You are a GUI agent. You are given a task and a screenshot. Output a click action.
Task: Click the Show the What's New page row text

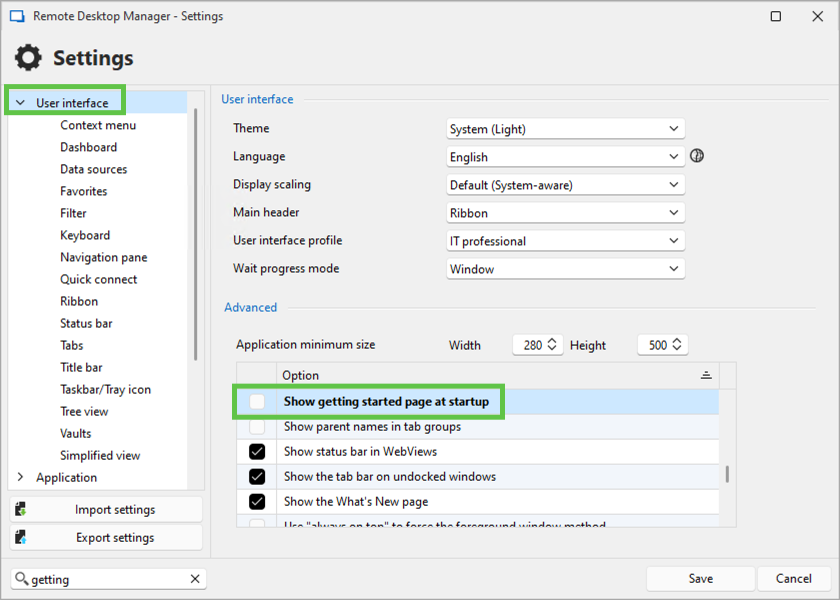pyautogui.click(x=356, y=501)
